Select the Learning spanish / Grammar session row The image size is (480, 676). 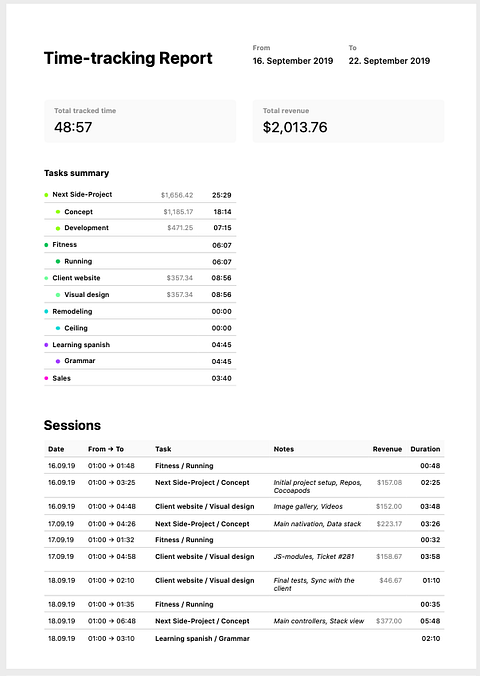coord(244,638)
